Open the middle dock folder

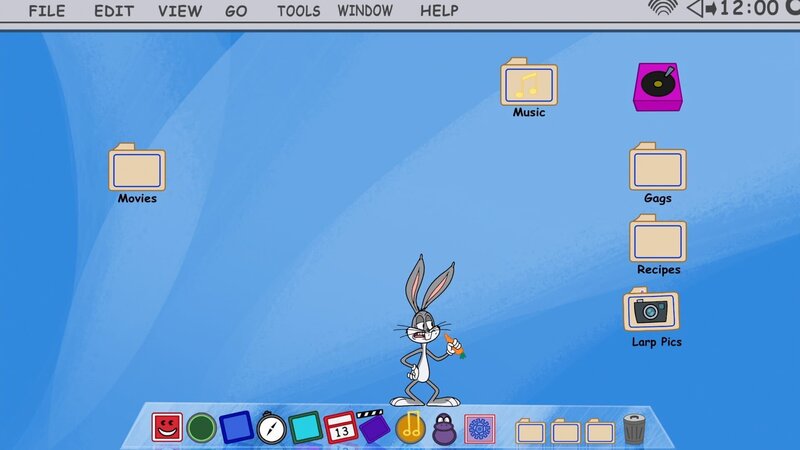tap(565, 431)
